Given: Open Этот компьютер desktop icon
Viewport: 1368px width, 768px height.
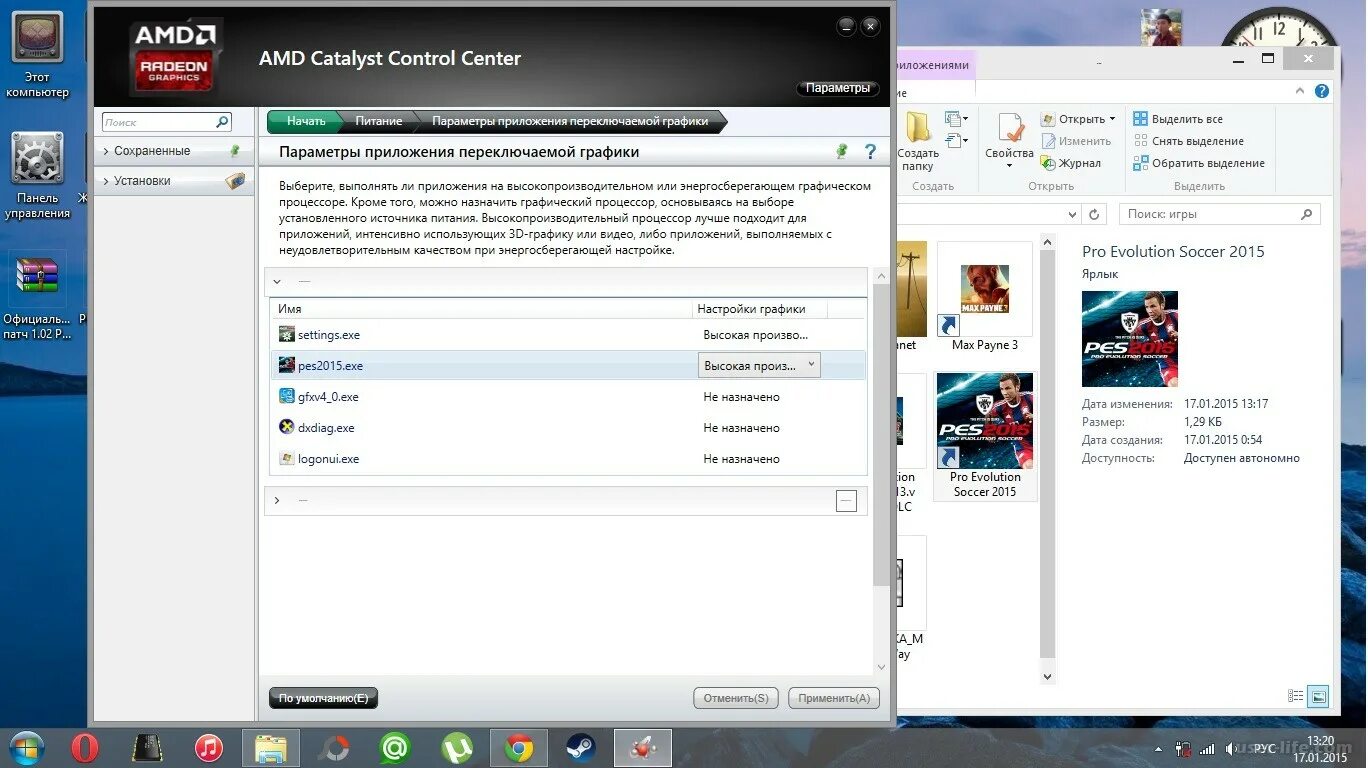Looking at the screenshot, I should (x=38, y=55).
